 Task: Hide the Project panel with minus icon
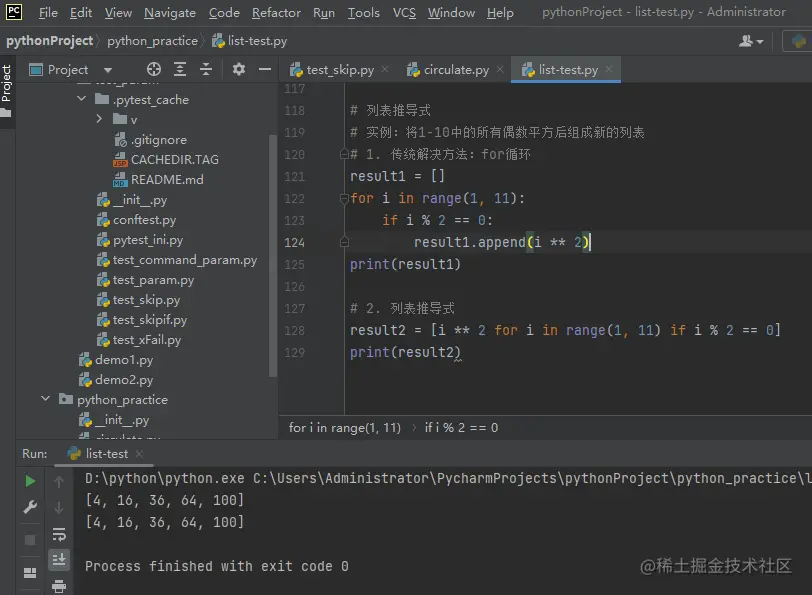click(265, 69)
